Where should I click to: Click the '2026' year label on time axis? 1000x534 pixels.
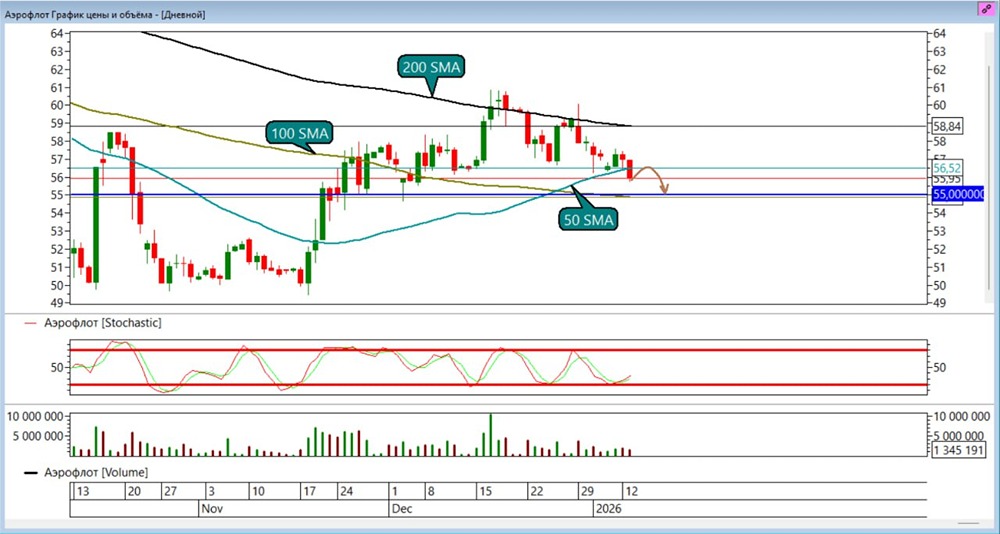coord(608,509)
